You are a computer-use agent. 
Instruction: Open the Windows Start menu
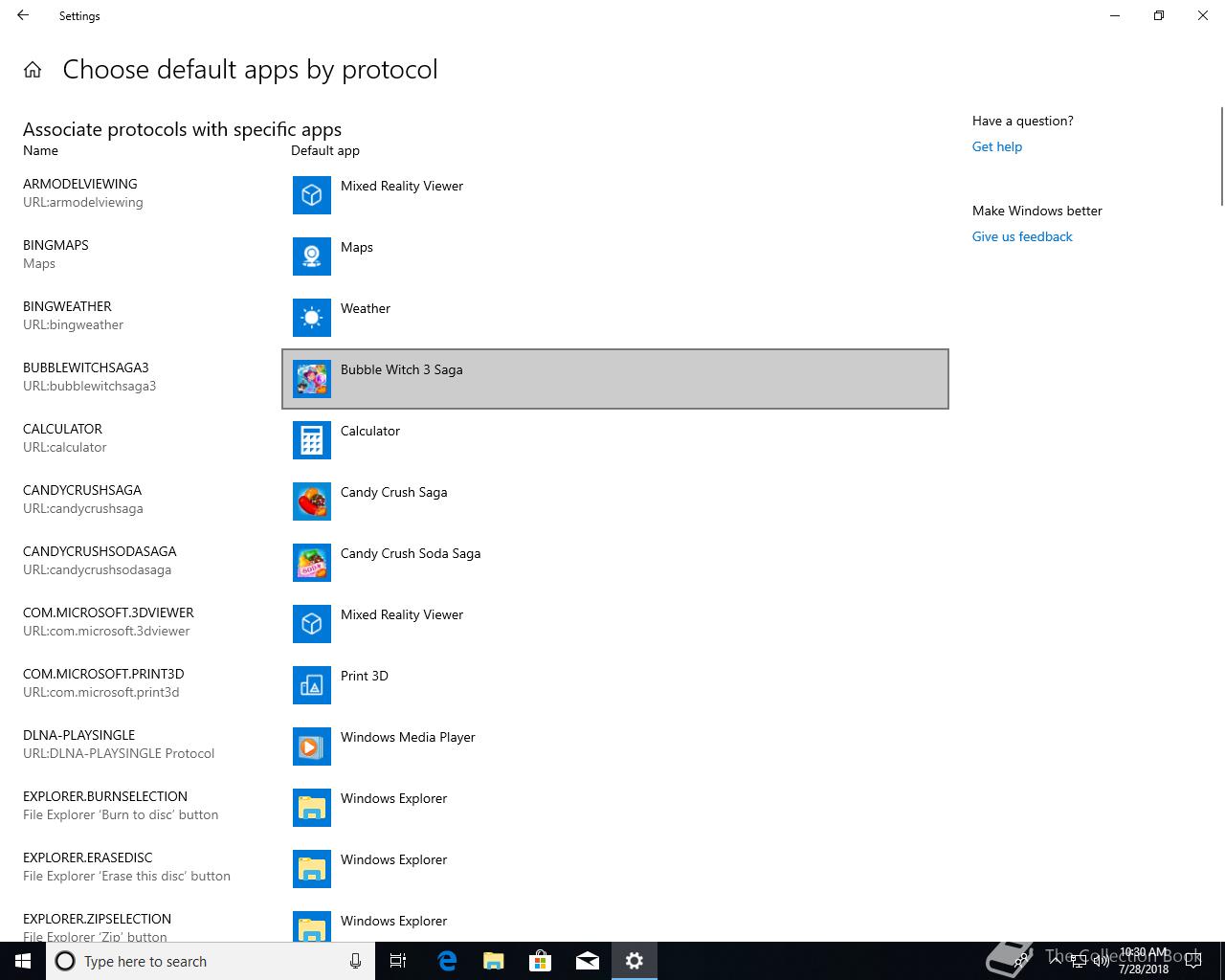pyautogui.click(x=23, y=961)
